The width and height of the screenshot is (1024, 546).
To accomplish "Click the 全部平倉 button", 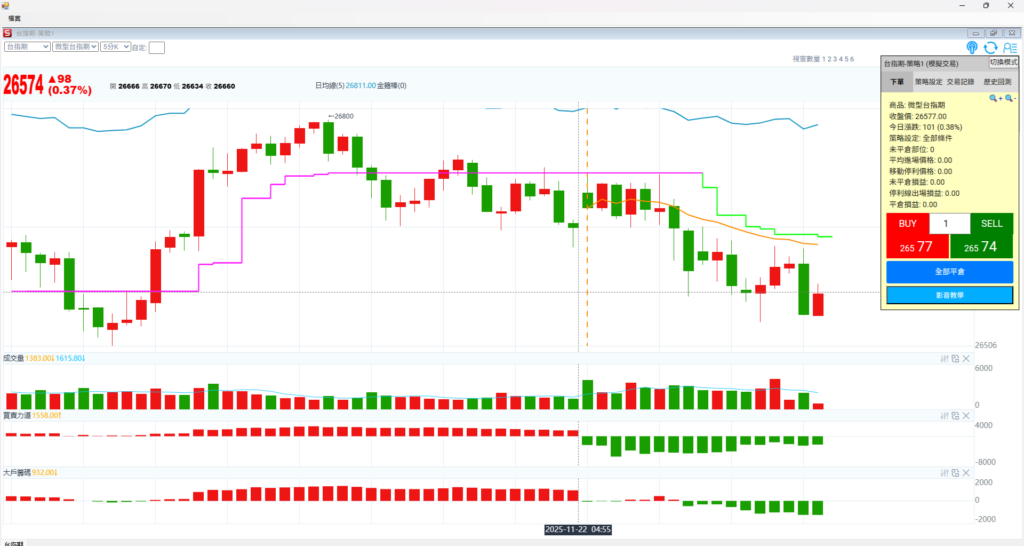I will pos(949,271).
